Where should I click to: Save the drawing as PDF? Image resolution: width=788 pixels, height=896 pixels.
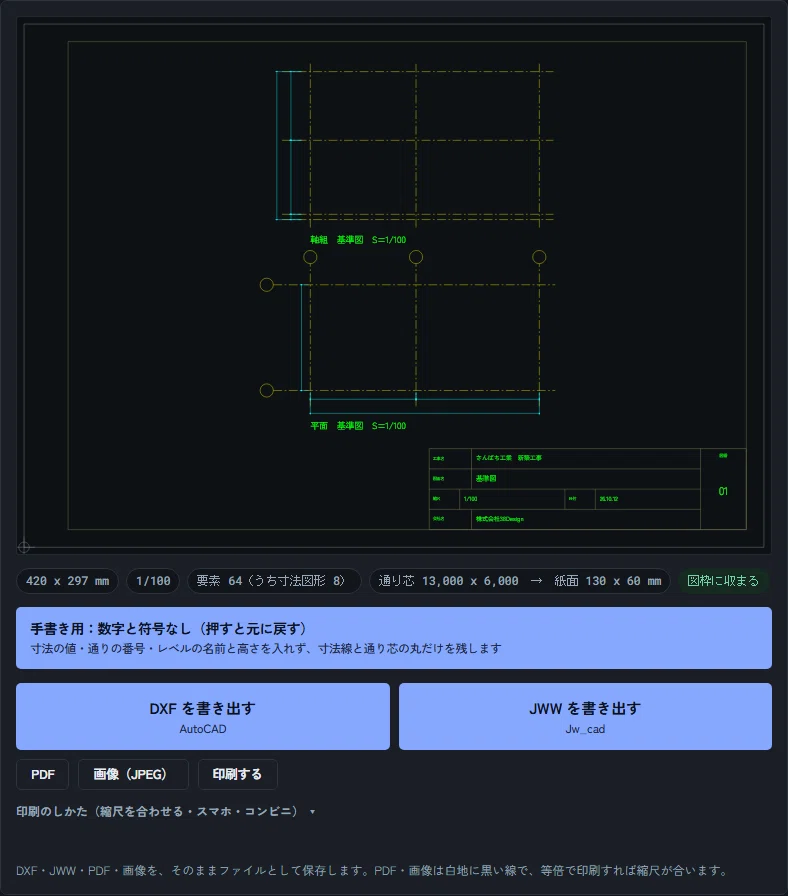(x=43, y=774)
